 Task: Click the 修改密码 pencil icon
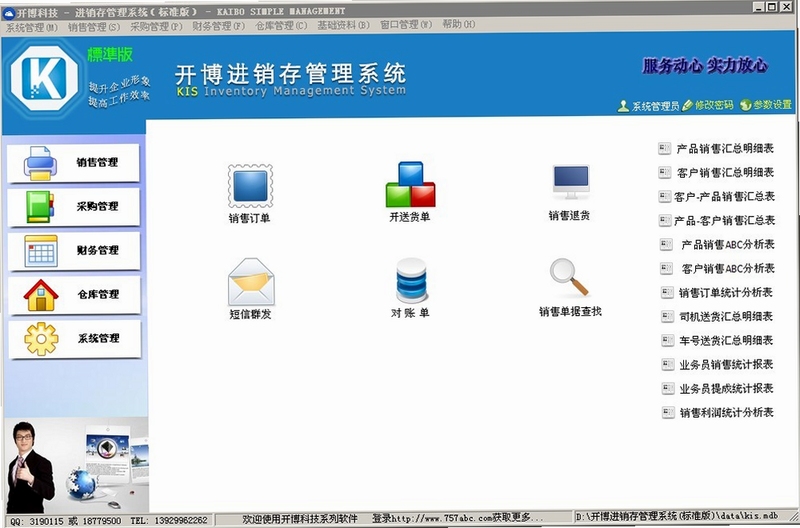pyautogui.click(x=687, y=106)
